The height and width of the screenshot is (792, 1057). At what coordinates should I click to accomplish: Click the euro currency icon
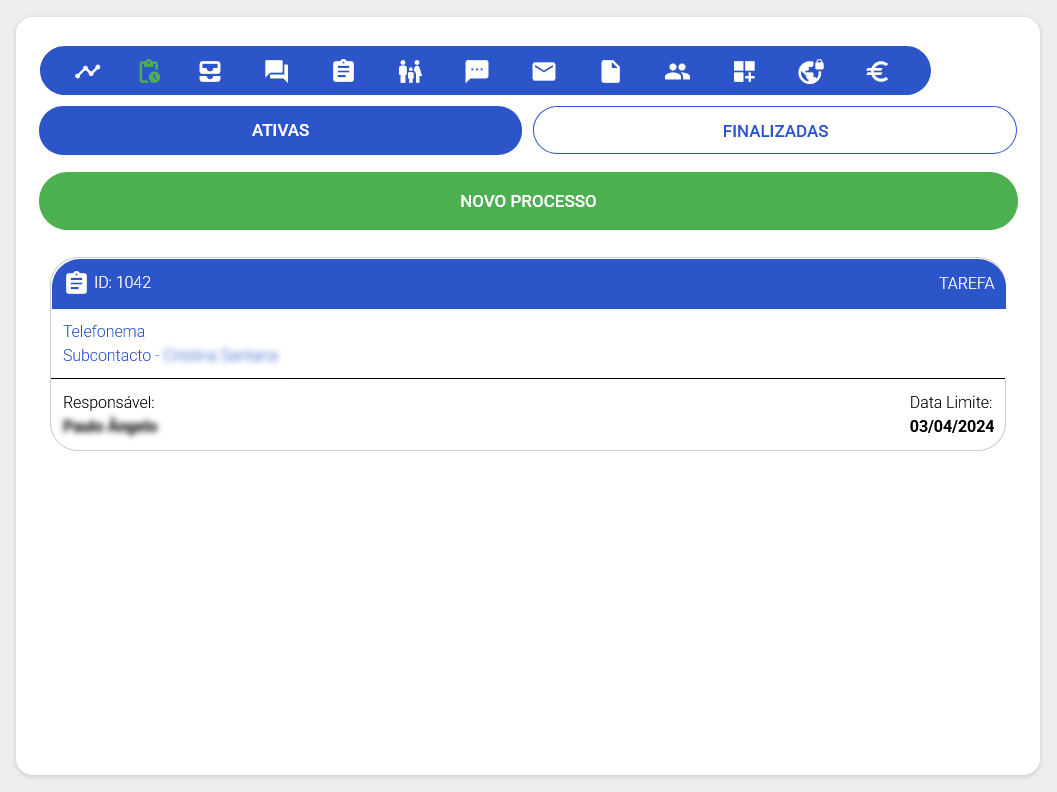877,71
